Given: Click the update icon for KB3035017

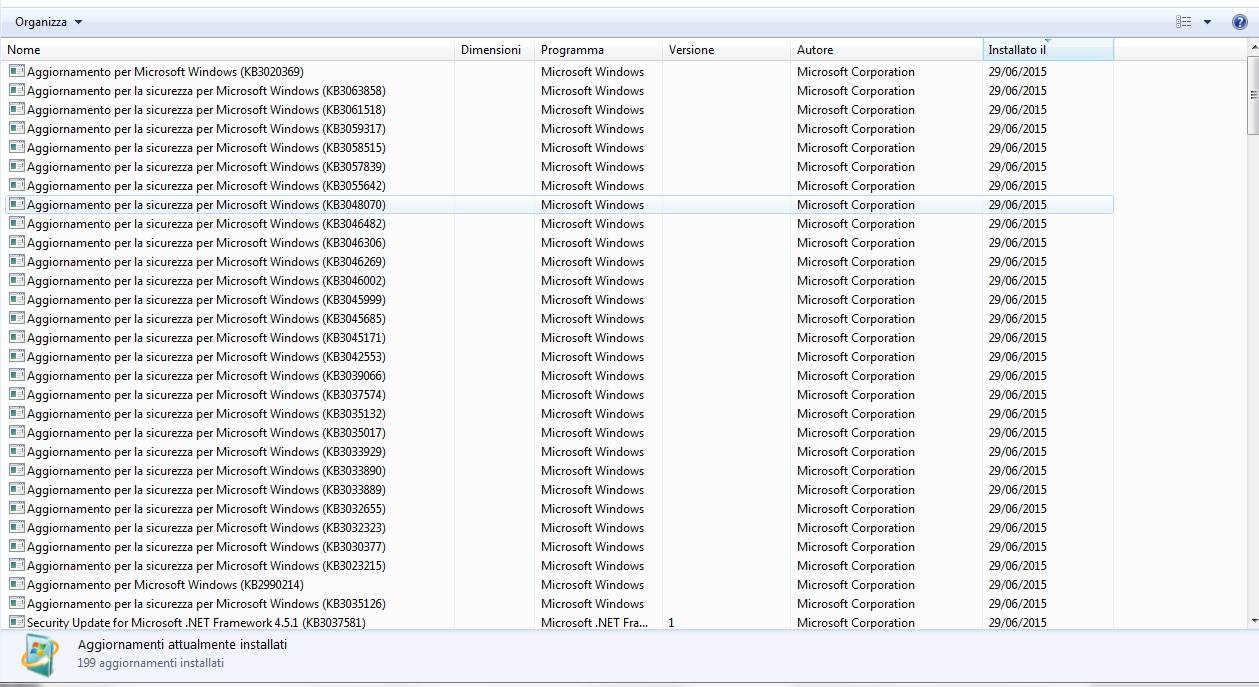Looking at the screenshot, I should coord(16,432).
